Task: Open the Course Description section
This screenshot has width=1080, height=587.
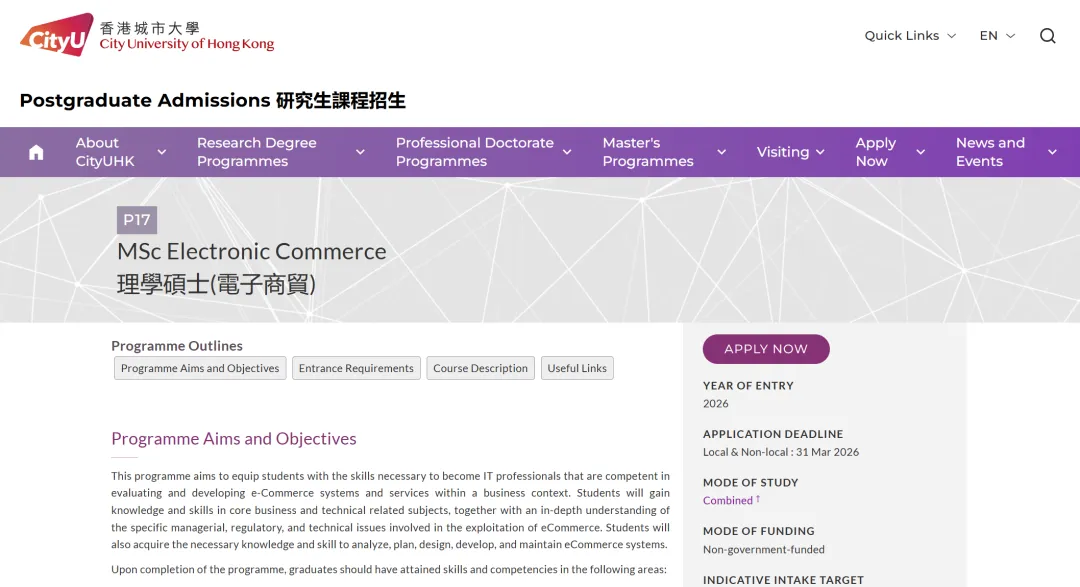Action: click(x=480, y=368)
